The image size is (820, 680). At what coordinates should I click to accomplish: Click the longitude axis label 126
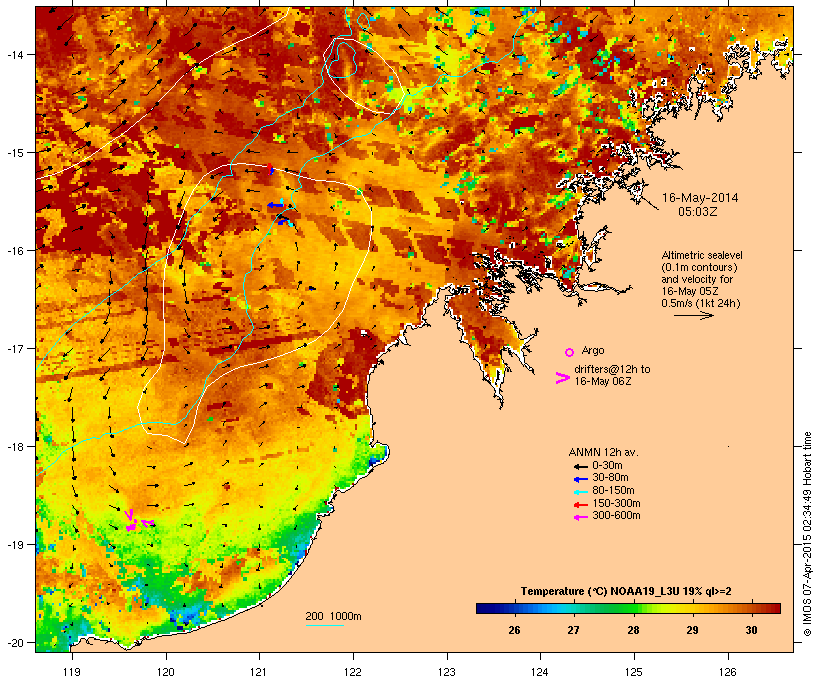[727, 672]
